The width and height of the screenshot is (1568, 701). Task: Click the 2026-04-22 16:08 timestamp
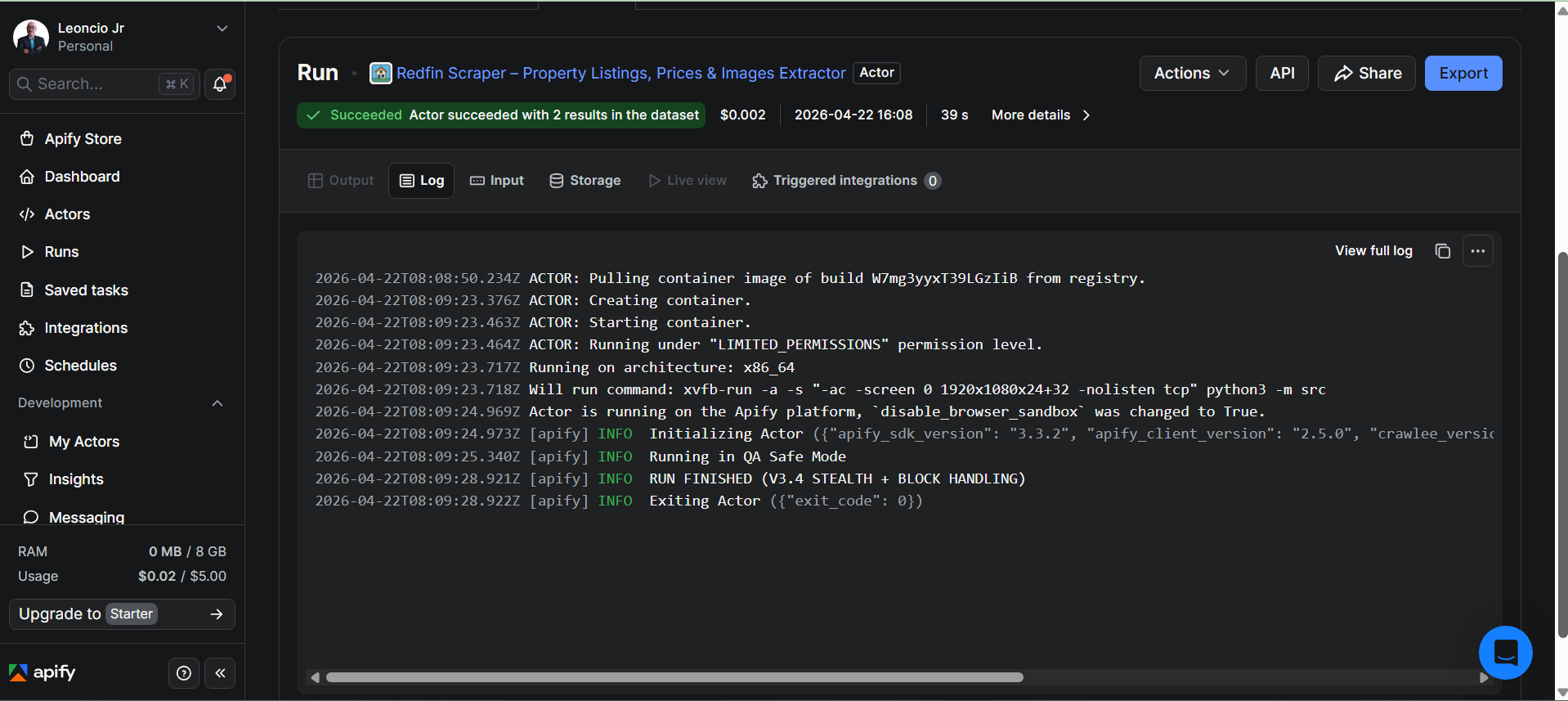coord(853,115)
